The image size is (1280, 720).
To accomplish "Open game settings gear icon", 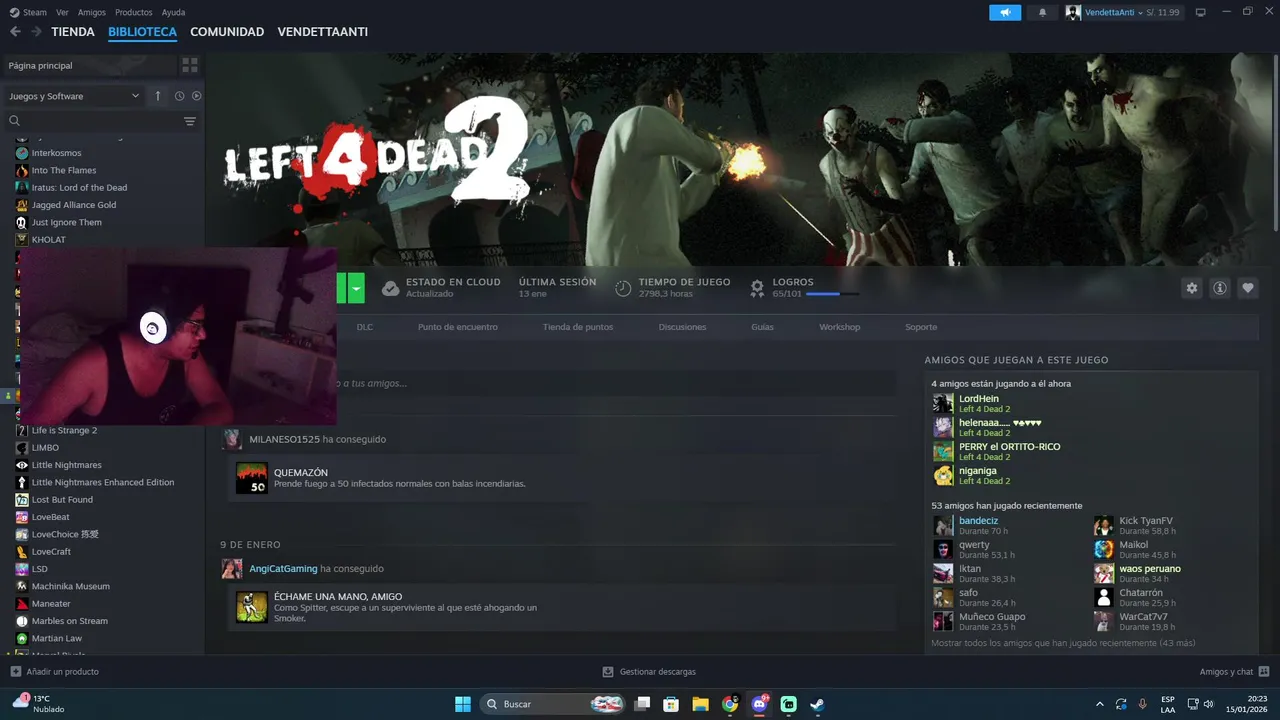I will (1191, 288).
